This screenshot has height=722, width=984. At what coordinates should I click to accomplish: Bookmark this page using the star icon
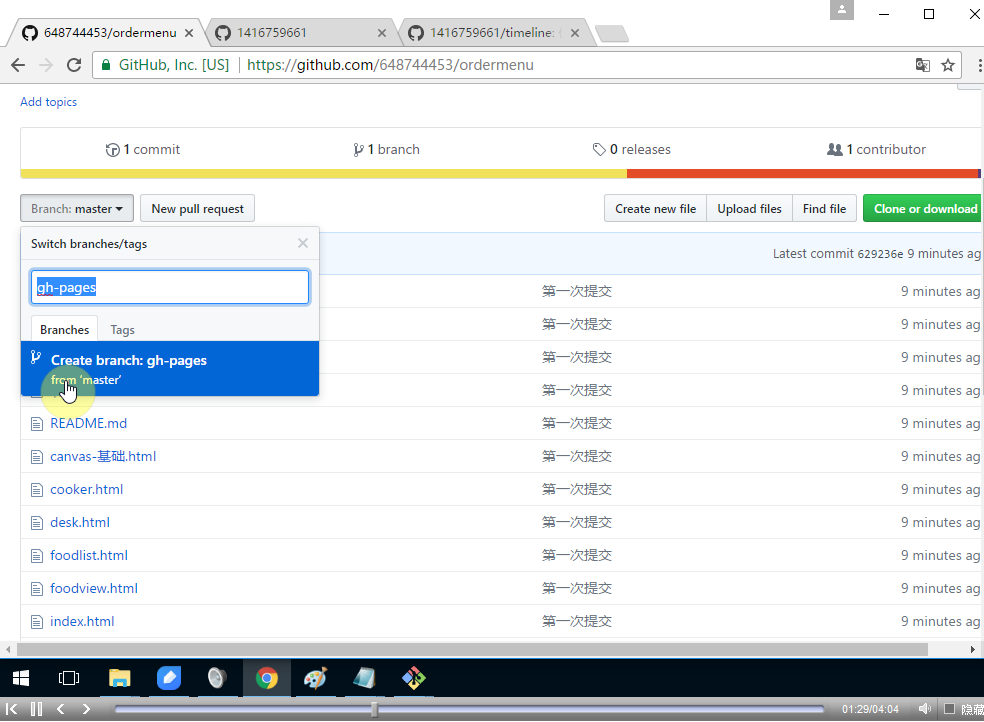point(948,65)
